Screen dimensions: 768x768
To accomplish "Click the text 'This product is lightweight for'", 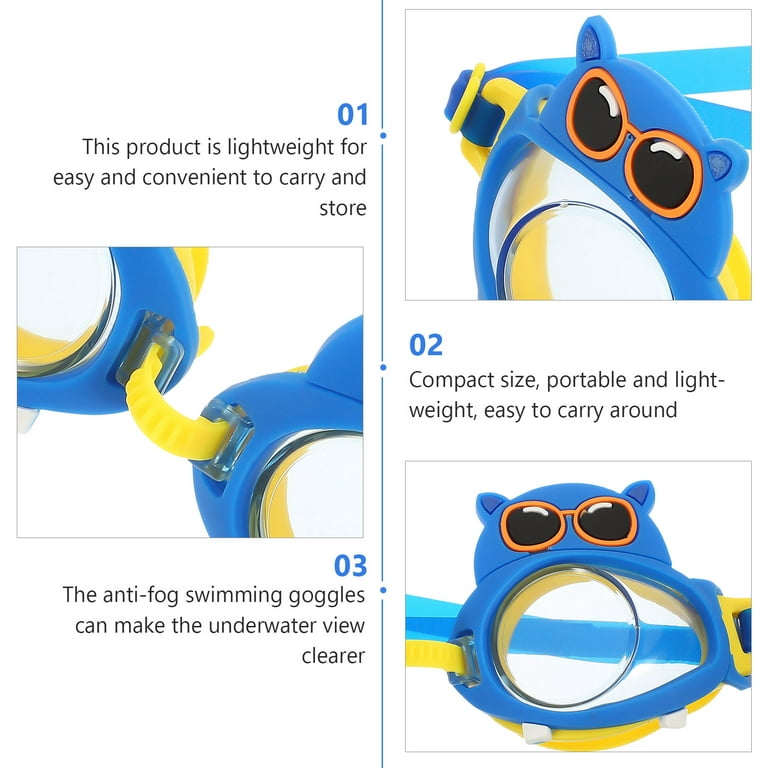I will coord(224,147).
